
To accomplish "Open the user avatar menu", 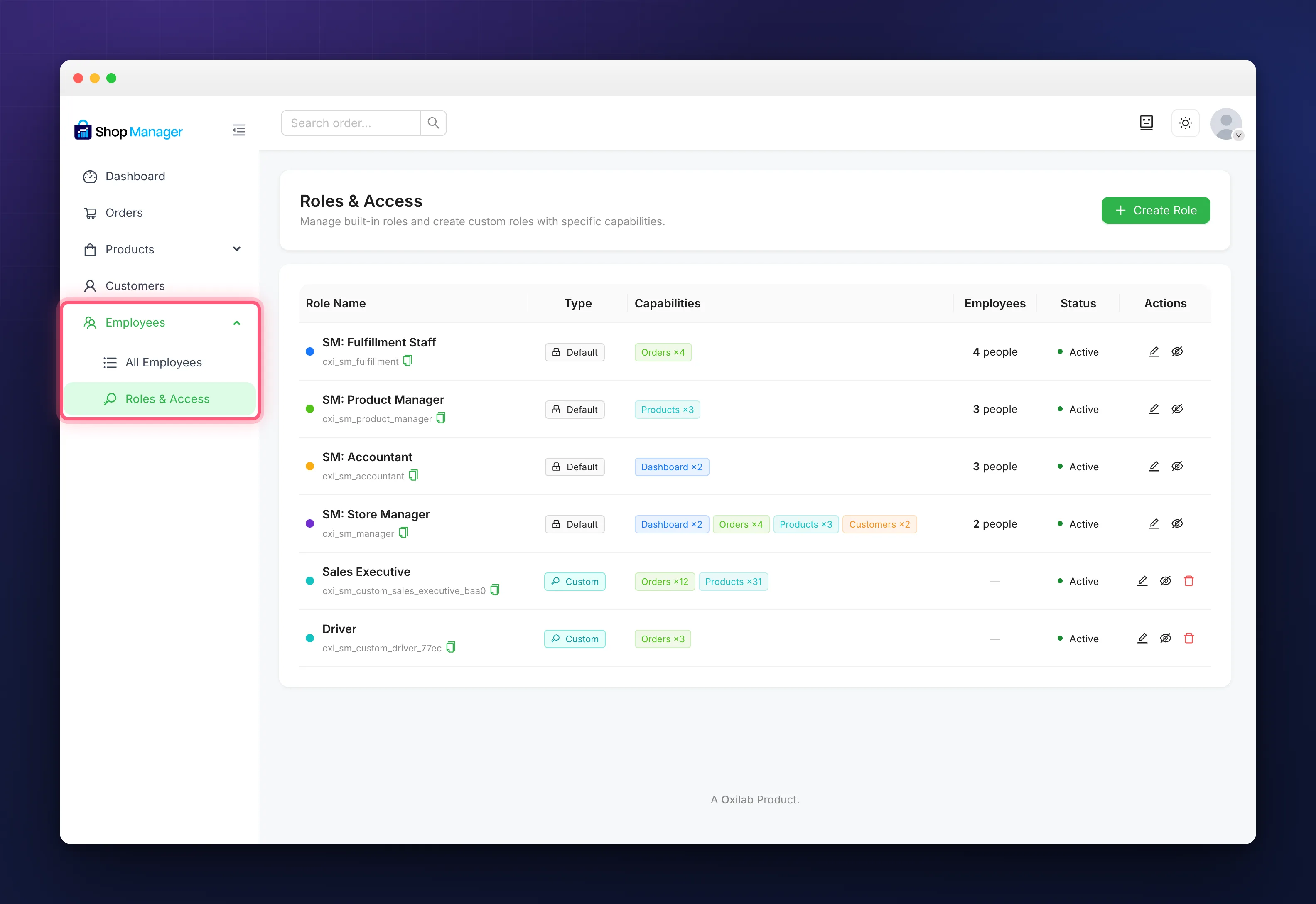I will point(1226,123).
